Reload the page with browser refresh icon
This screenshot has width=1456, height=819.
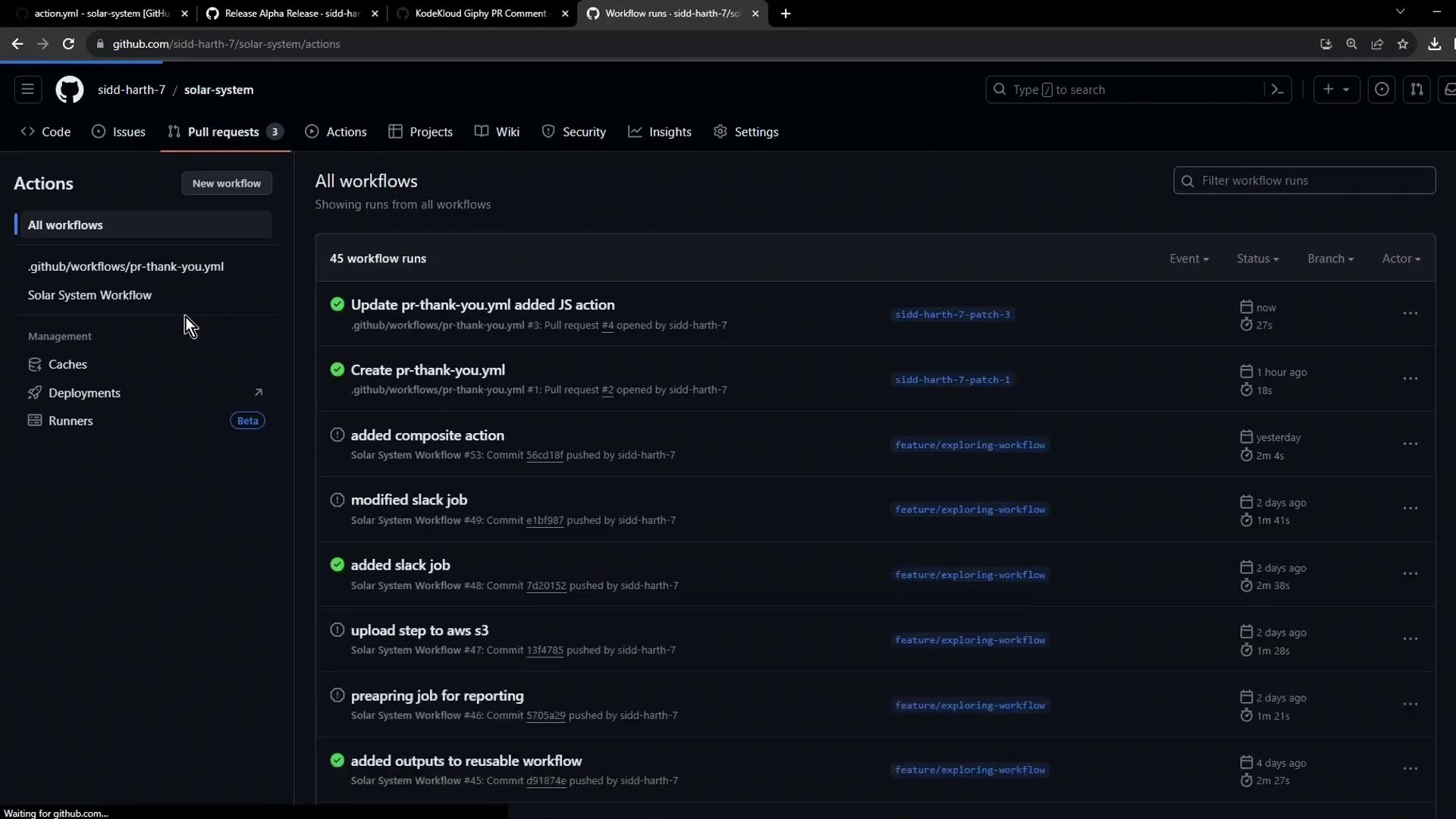click(x=68, y=44)
